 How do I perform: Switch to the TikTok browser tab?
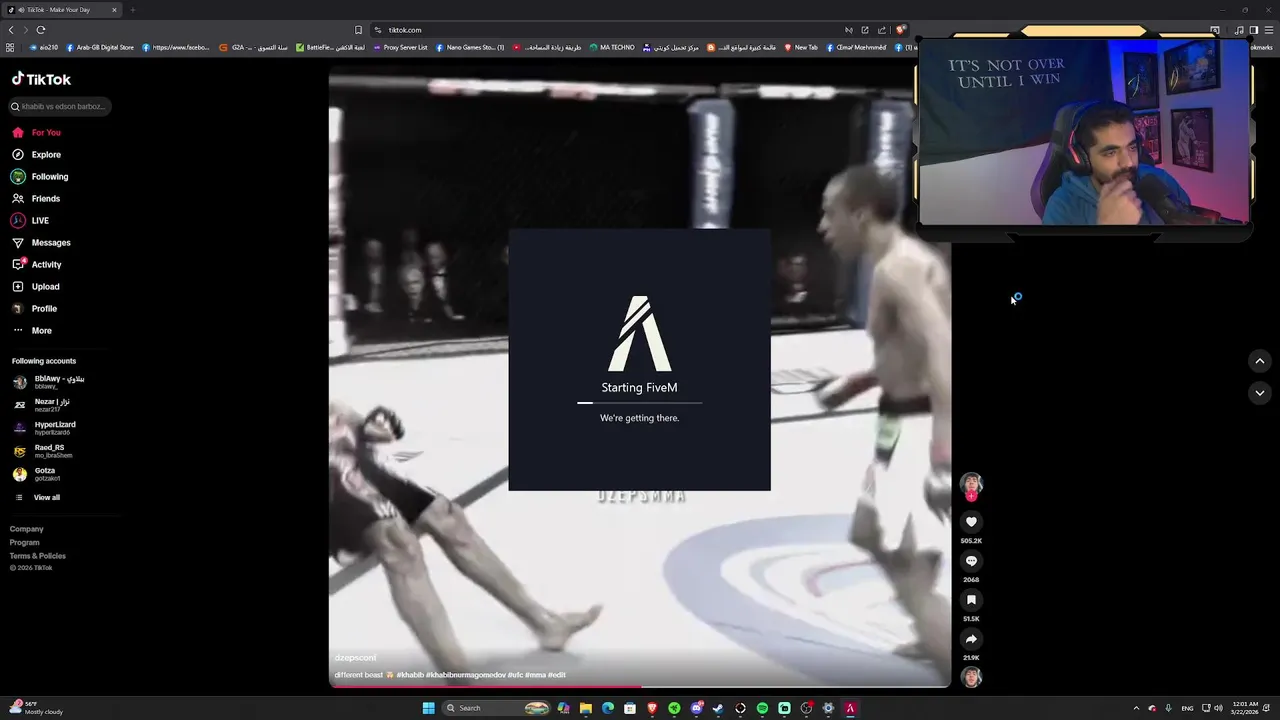pos(62,10)
